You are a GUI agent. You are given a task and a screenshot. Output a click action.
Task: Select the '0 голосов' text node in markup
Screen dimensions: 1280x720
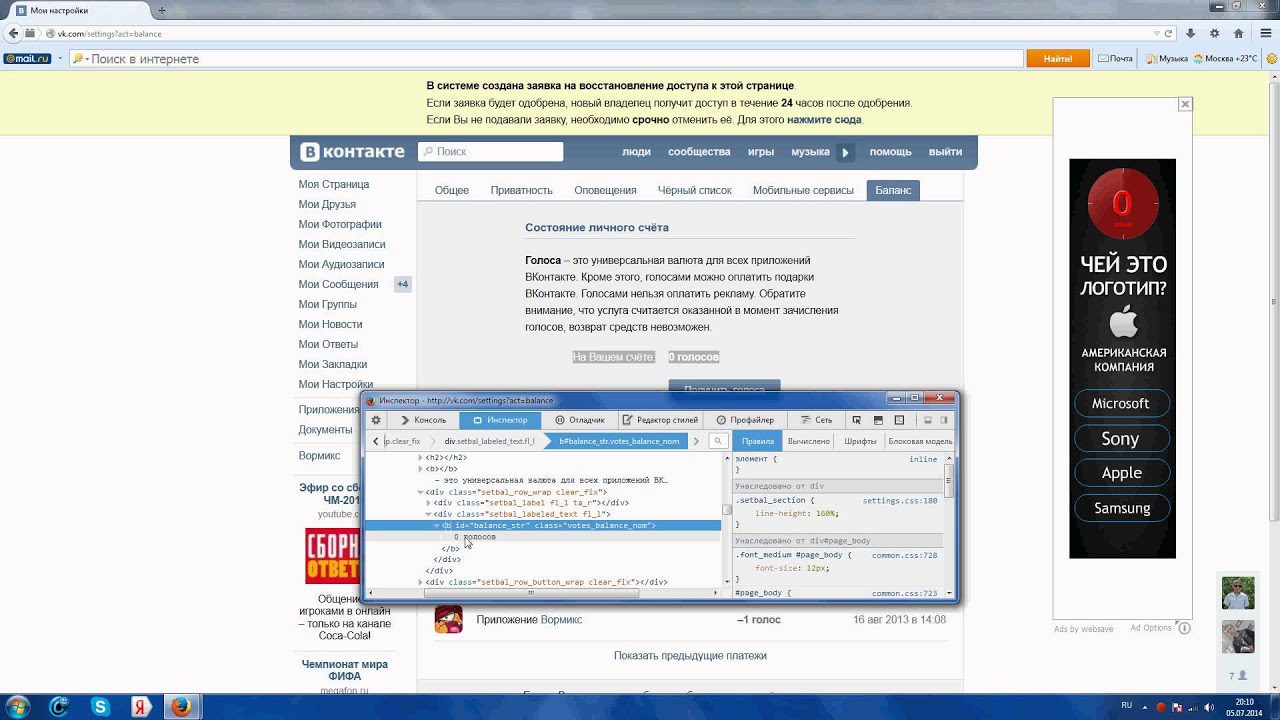[474, 537]
